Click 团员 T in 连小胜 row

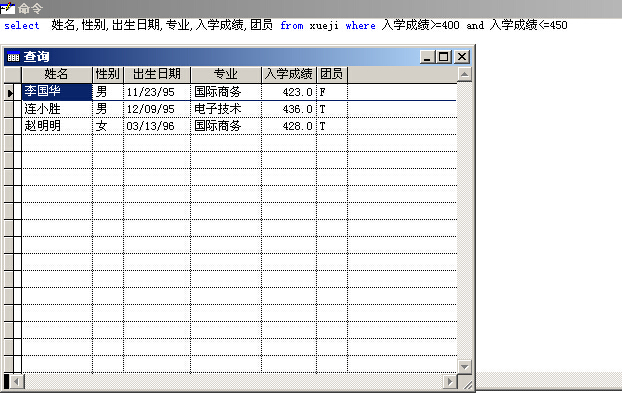(332, 109)
